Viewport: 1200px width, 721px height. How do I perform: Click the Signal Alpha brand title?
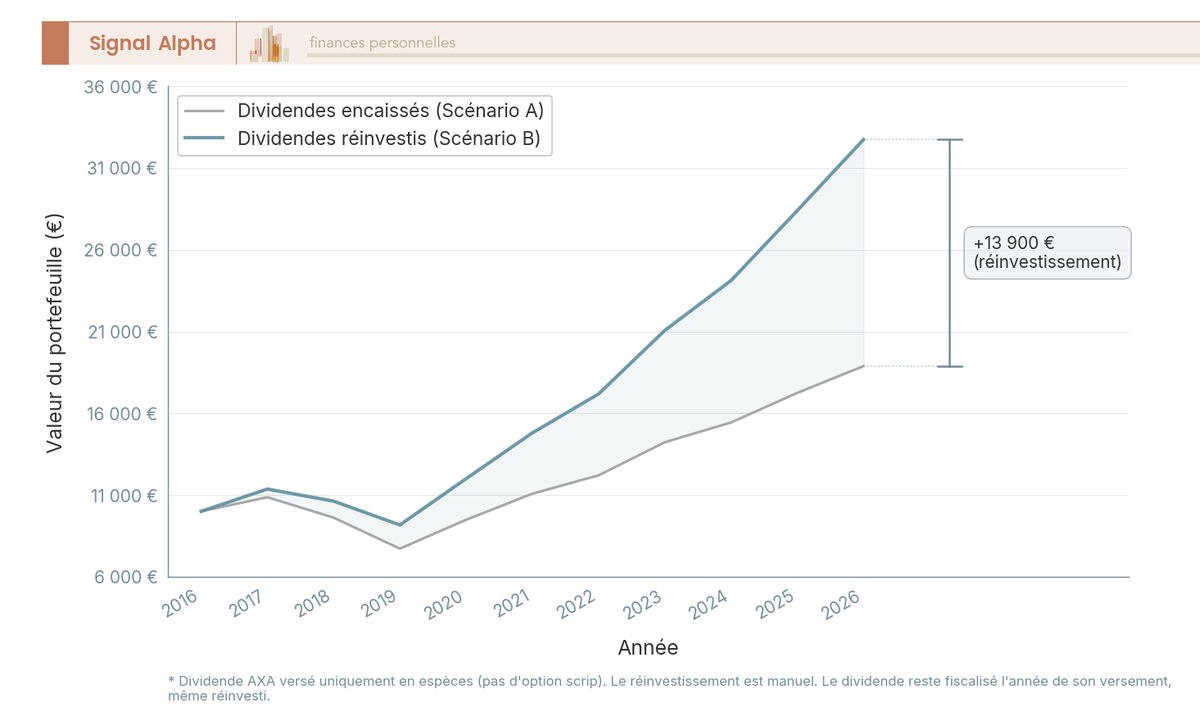coord(152,43)
